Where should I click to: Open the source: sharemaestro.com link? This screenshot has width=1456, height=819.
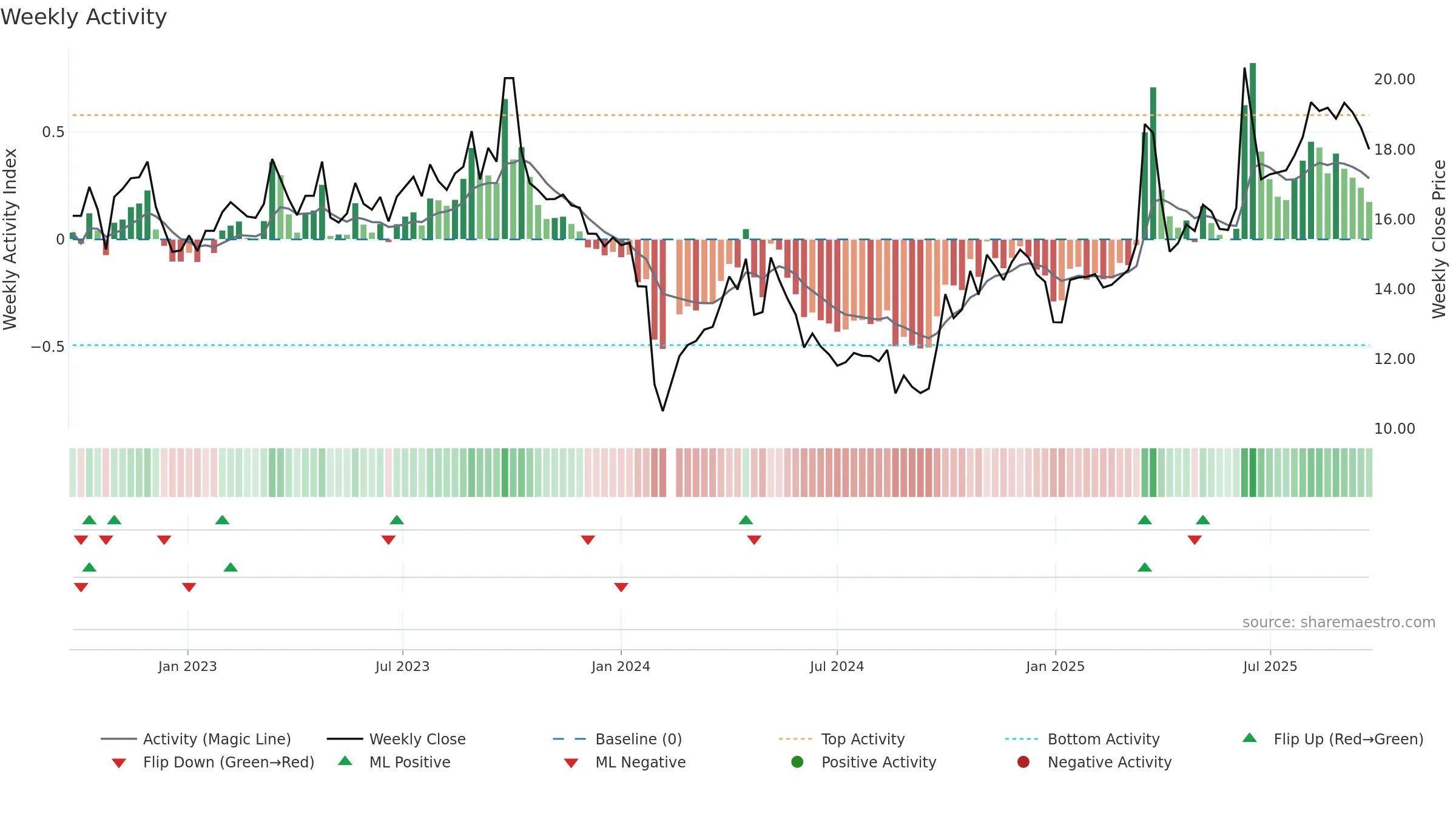coord(1338,622)
